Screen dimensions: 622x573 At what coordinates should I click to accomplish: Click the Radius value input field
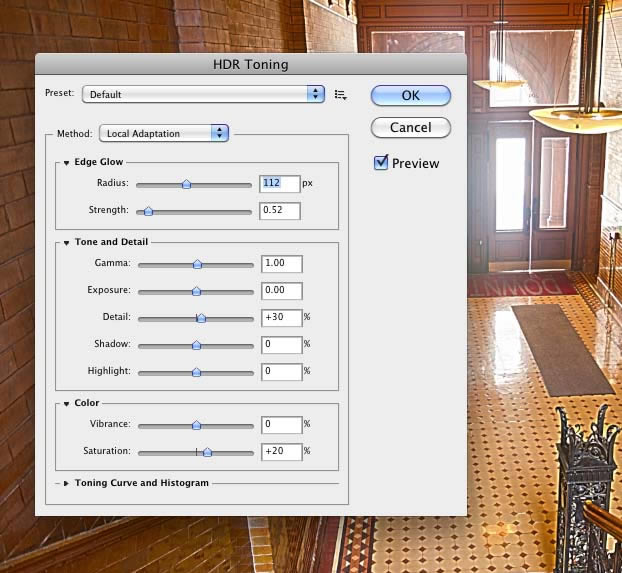[x=280, y=184]
